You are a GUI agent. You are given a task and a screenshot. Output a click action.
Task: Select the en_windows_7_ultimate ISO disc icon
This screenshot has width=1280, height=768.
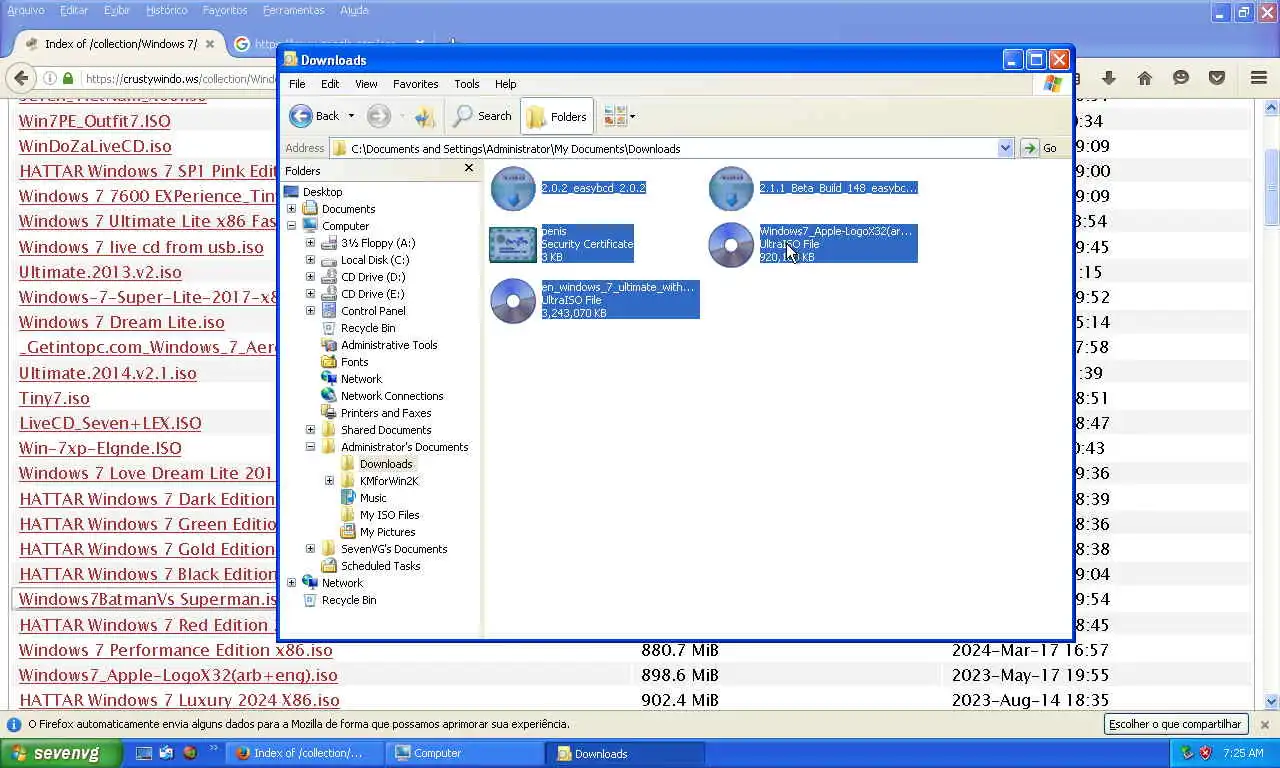tap(513, 300)
